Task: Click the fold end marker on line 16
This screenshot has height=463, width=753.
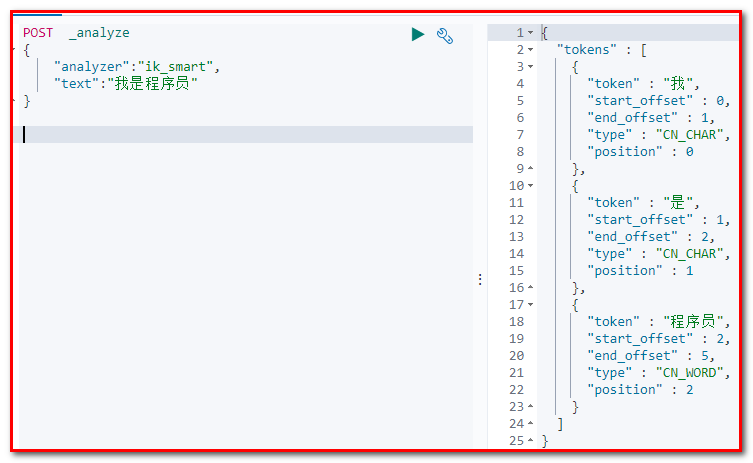Action: tap(530, 288)
